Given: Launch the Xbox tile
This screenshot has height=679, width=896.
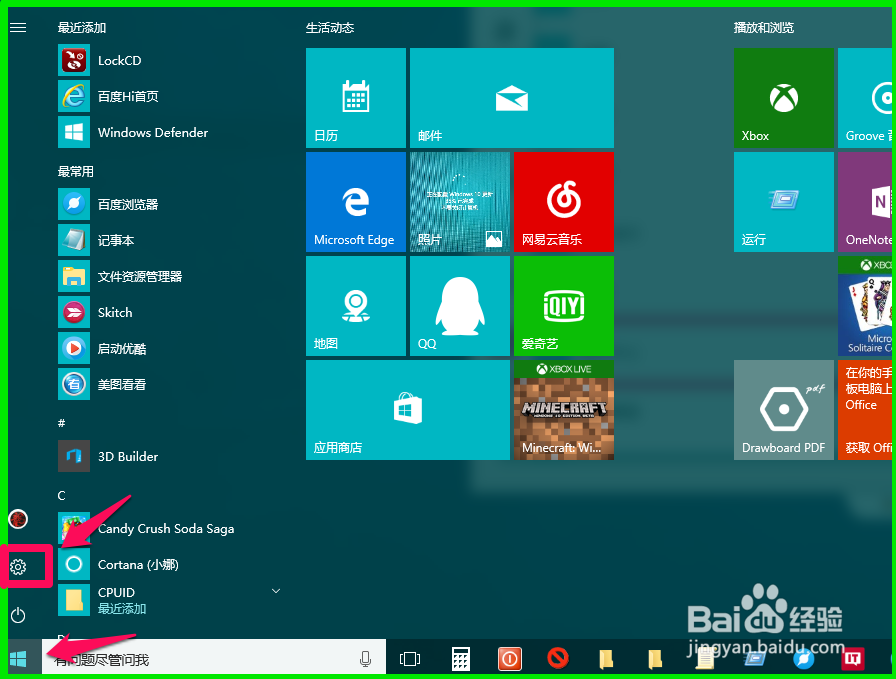Looking at the screenshot, I should pos(784,98).
